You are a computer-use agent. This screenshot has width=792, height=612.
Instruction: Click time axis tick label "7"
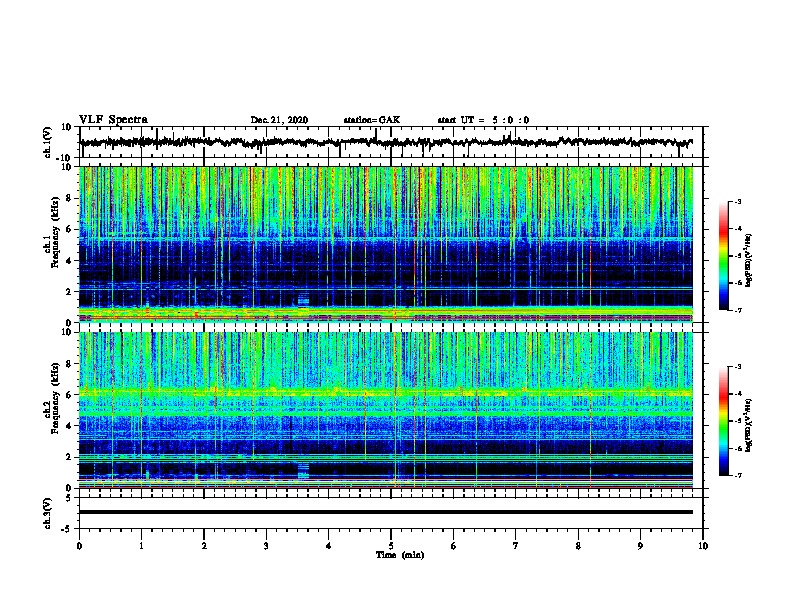click(x=516, y=546)
